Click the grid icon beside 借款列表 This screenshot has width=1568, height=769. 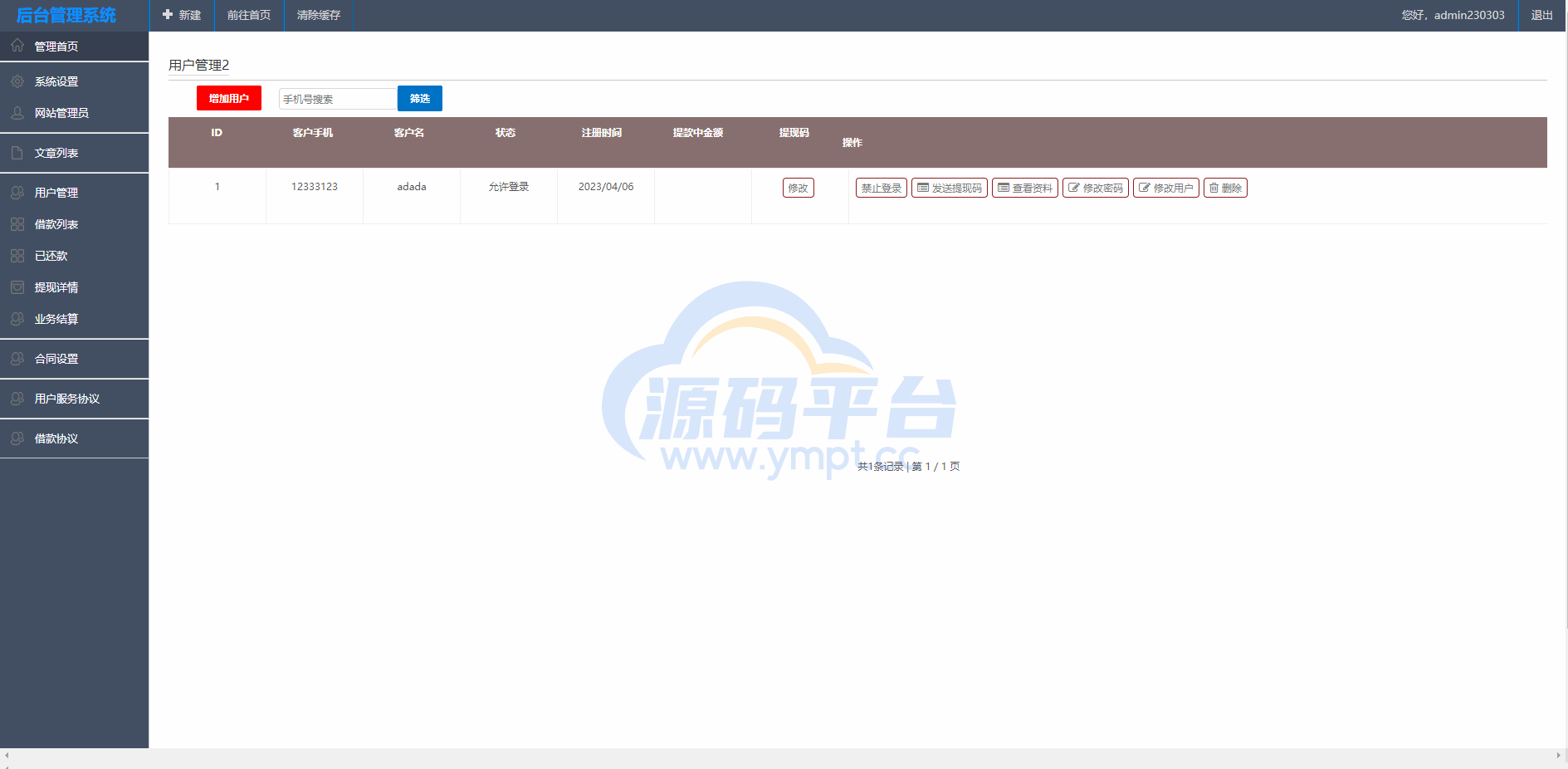coord(17,224)
